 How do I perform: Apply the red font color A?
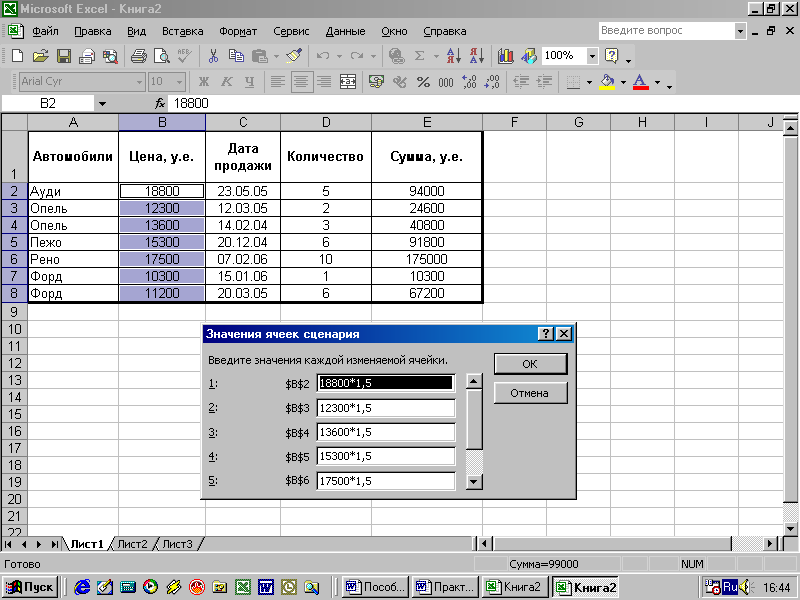(x=640, y=82)
